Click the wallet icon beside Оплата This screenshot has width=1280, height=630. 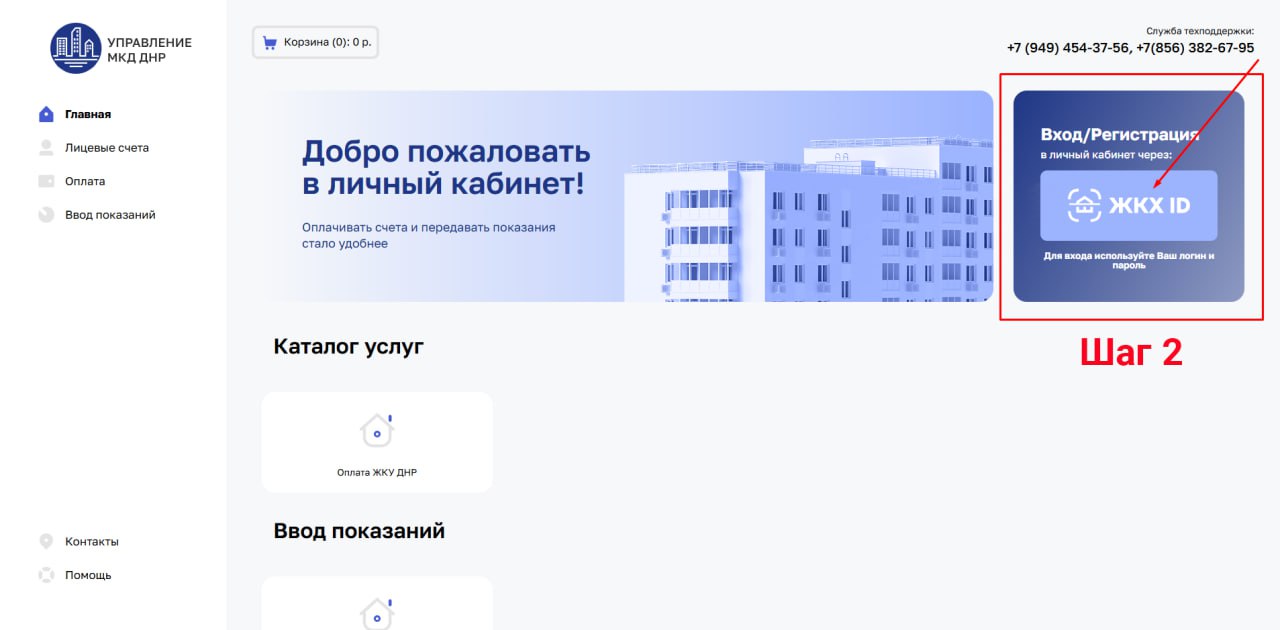[x=46, y=181]
